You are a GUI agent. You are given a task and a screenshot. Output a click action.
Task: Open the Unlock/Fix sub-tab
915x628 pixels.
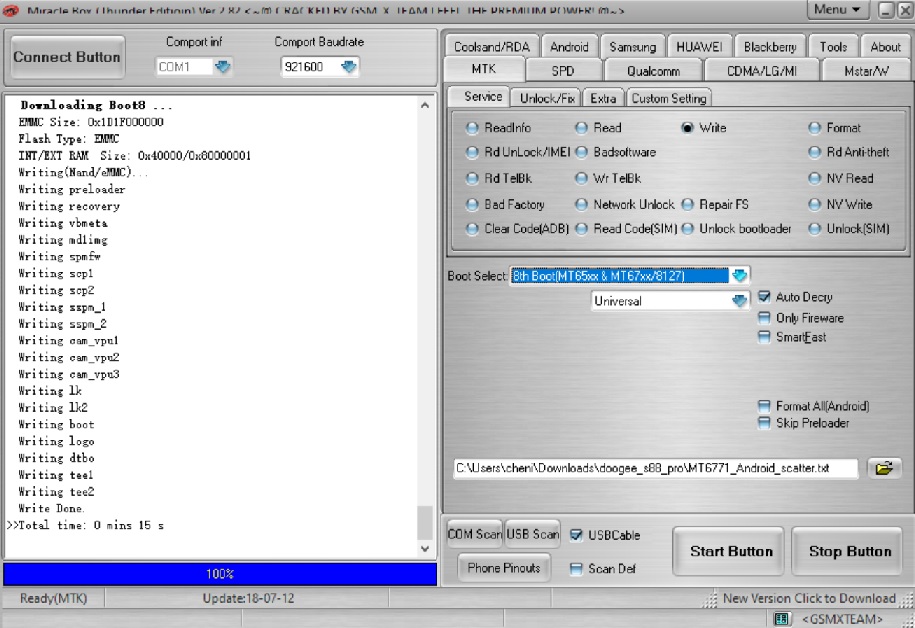click(547, 98)
